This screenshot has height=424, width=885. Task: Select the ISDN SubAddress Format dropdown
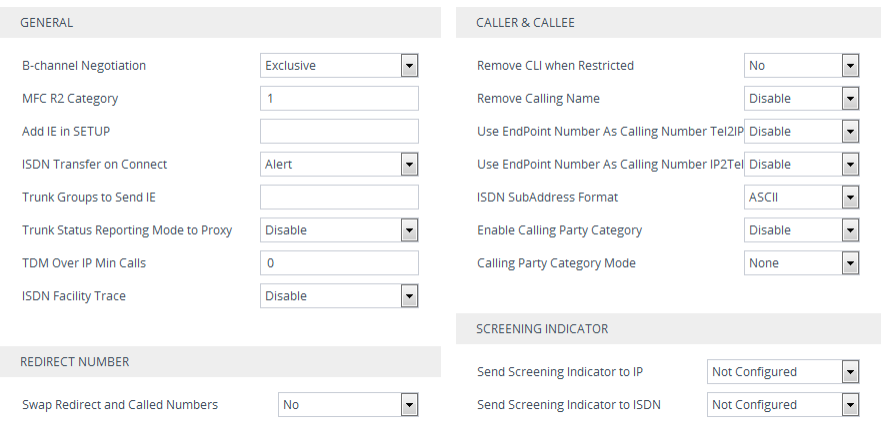coord(802,198)
